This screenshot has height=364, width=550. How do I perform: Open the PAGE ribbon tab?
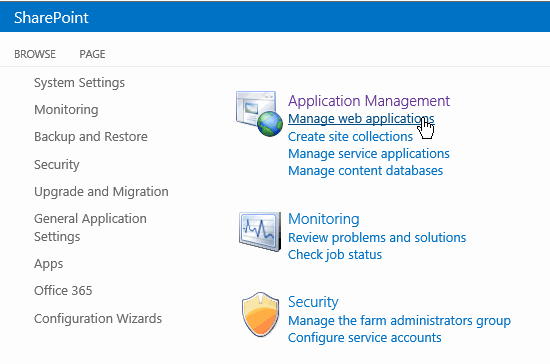point(92,54)
